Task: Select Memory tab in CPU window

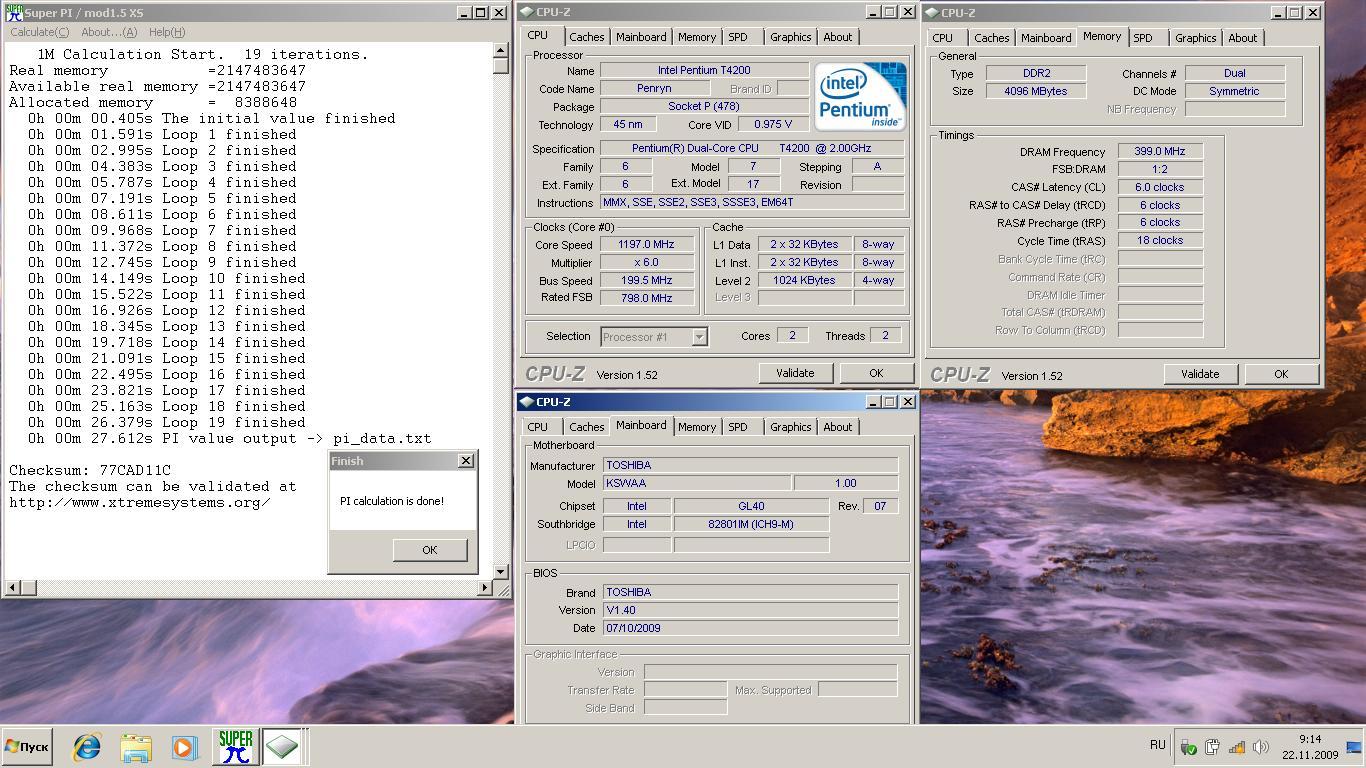Action: 697,37
